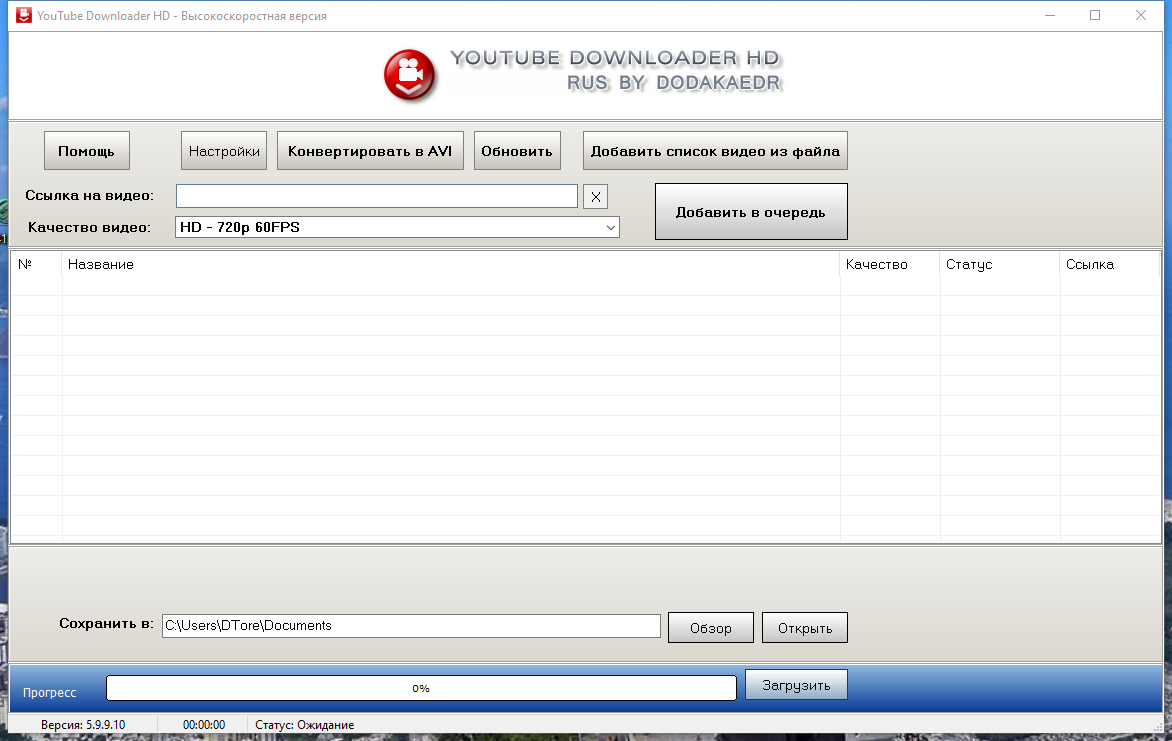This screenshot has width=1172, height=741.
Task: Click Открыть to open save folder
Action: click(804, 628)
